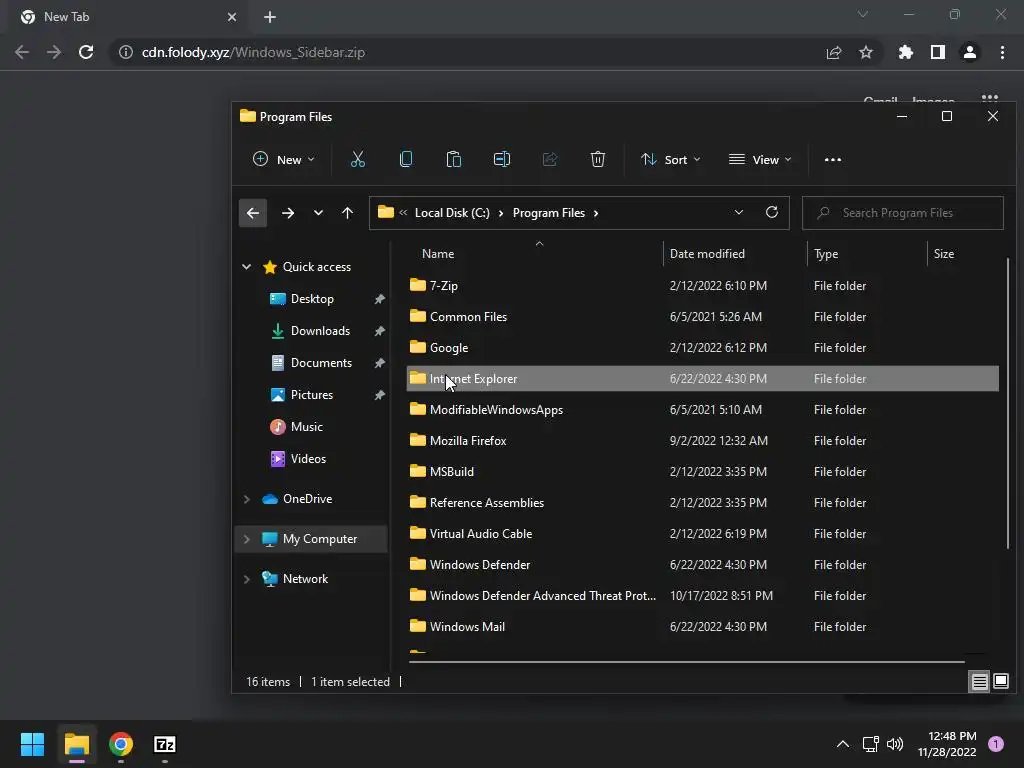Sort by the Date modified column header
The image size is (1024, 768).
[x=707, y=254]
